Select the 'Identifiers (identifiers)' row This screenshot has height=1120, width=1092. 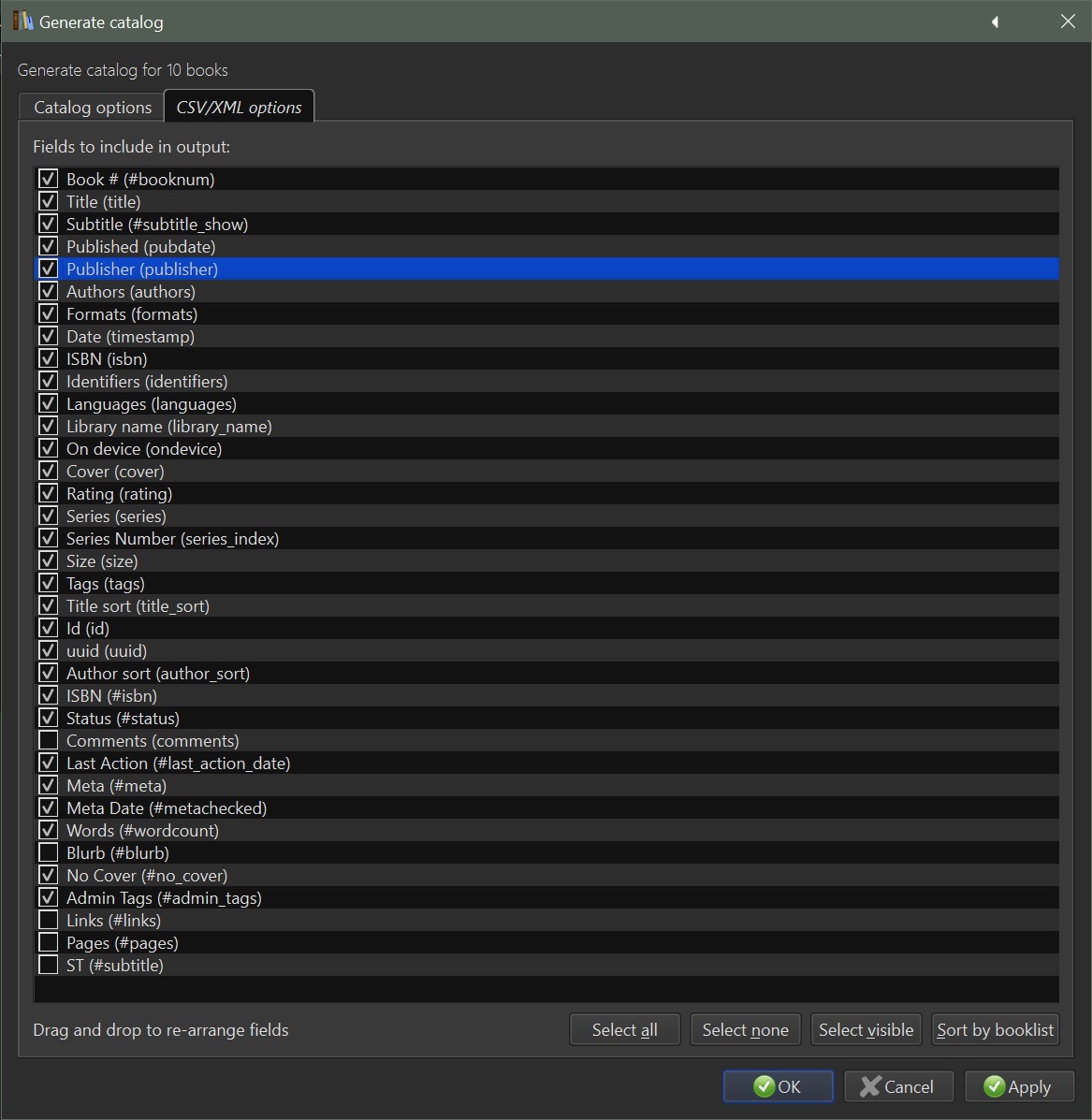click(547, 382)
